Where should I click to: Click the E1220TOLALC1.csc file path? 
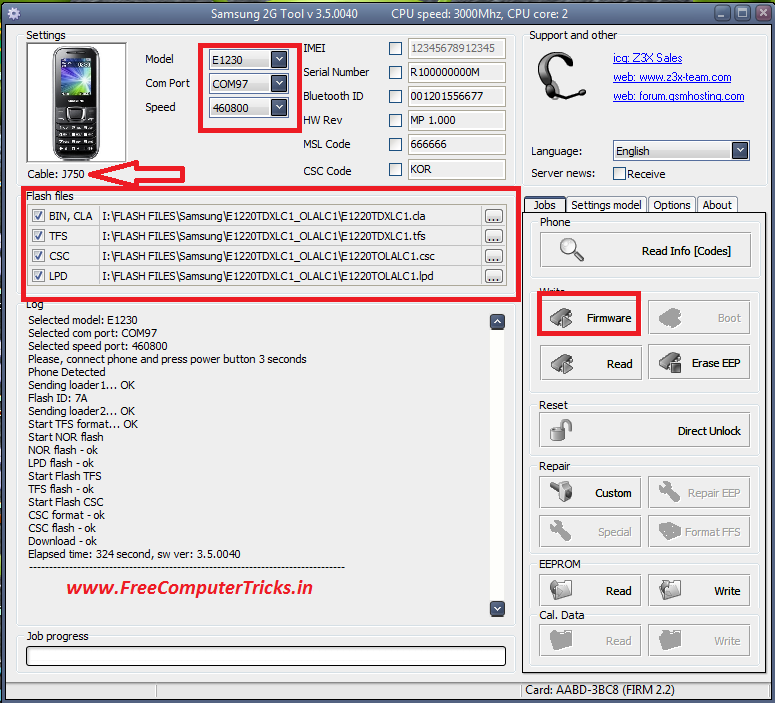coord(268,256)
